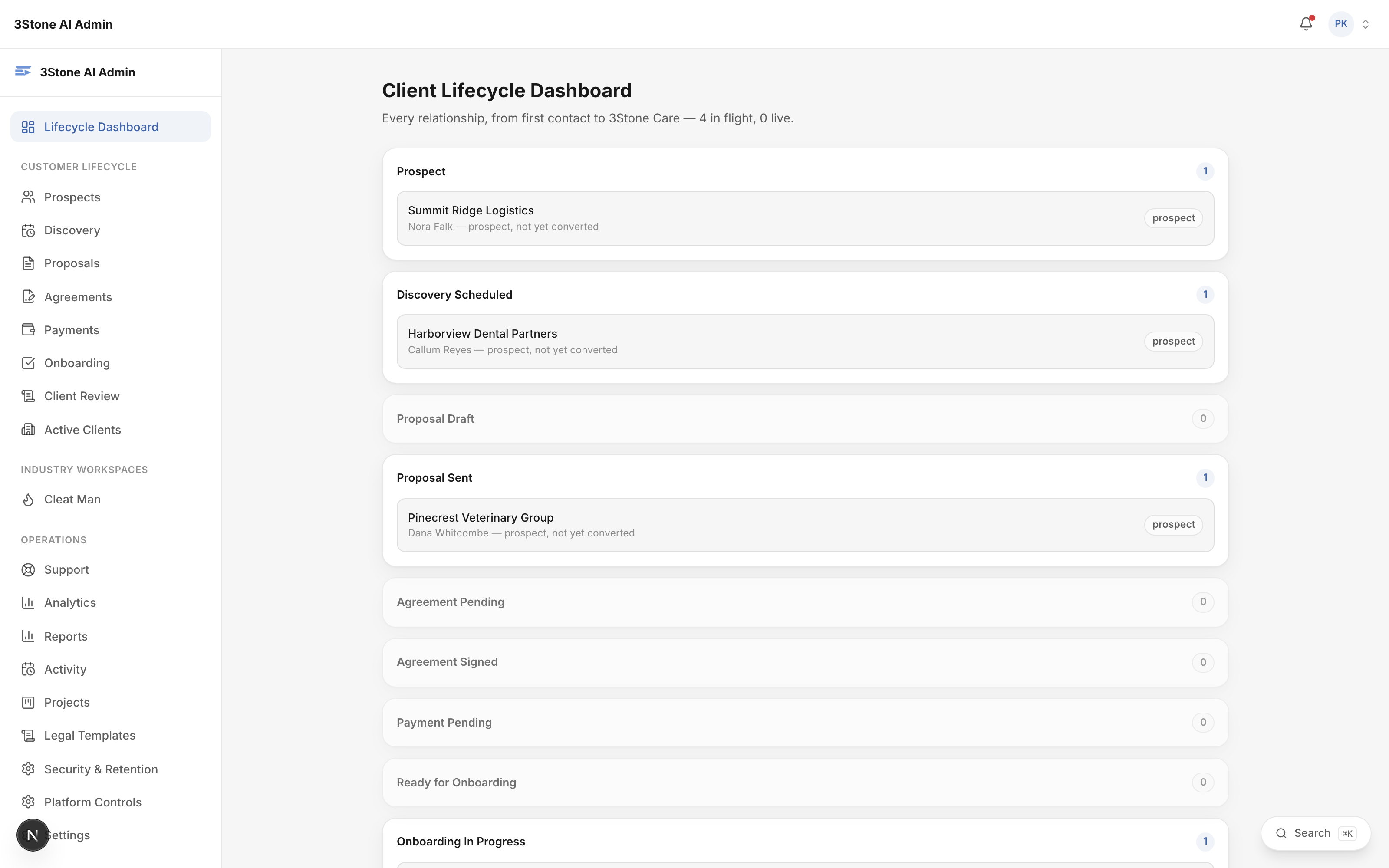Expand the Payment Pending stage
The height and width of the screenshot is (868, 1389).
tap(805, 722)
